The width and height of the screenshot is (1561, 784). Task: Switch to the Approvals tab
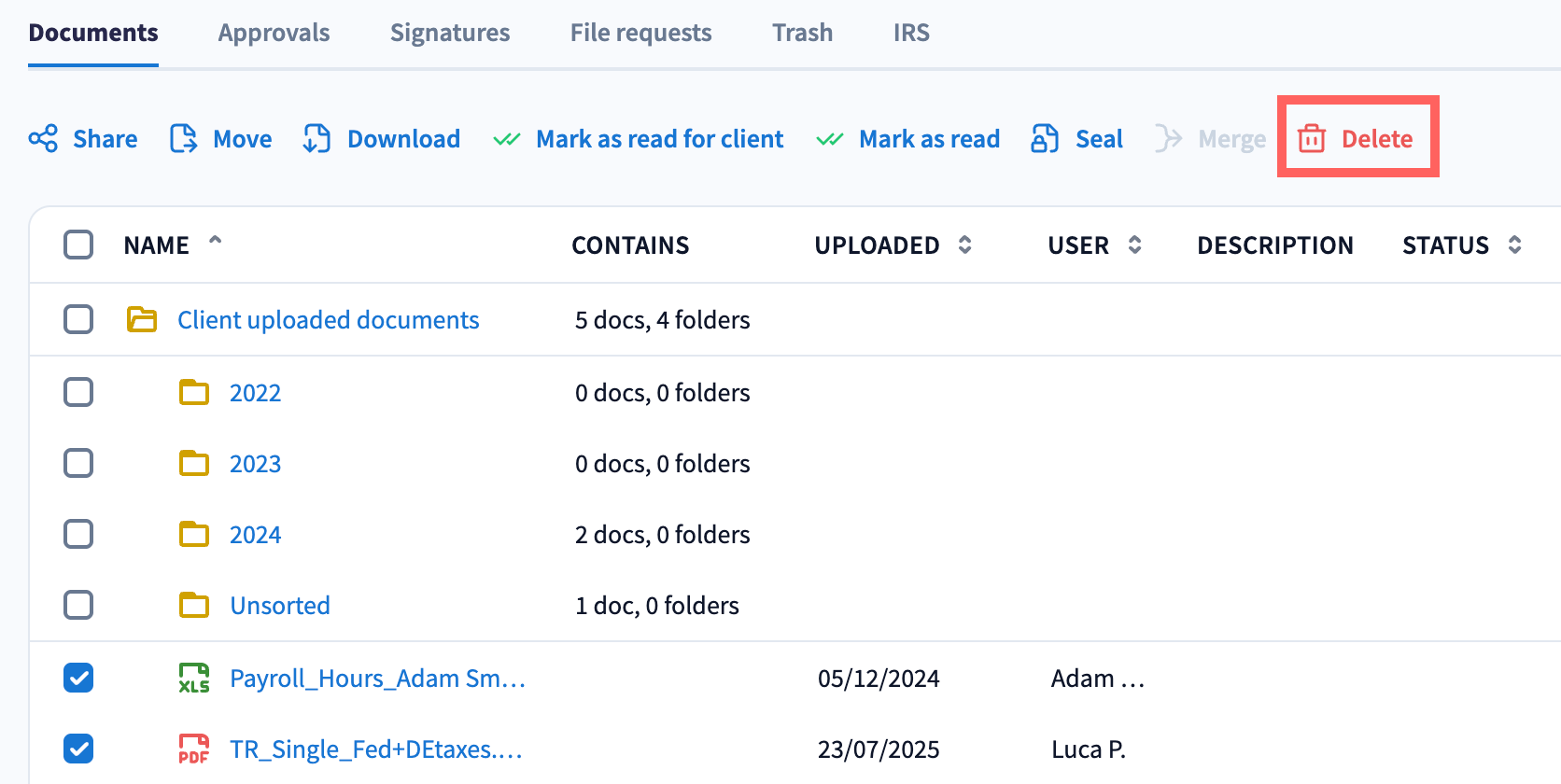coord(274,33)
